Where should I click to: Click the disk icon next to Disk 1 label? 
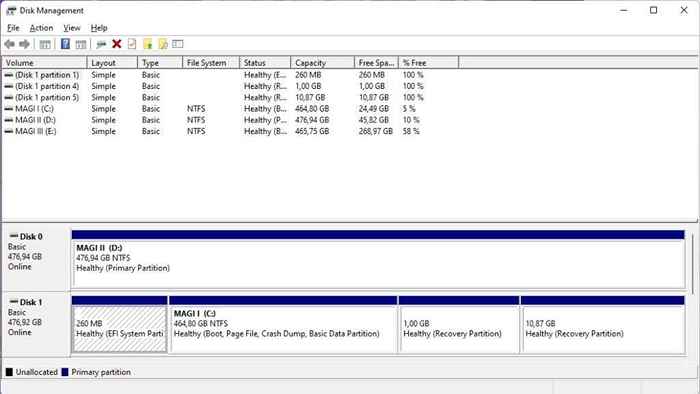(14, 302)
